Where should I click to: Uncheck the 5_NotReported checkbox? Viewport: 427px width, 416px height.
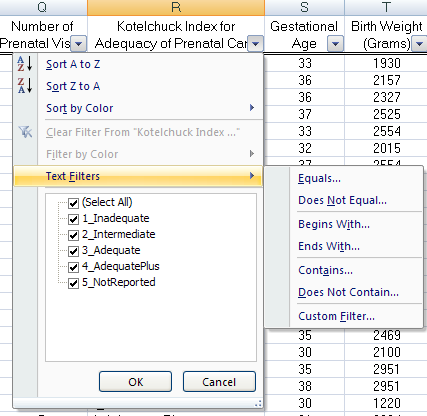73,283
